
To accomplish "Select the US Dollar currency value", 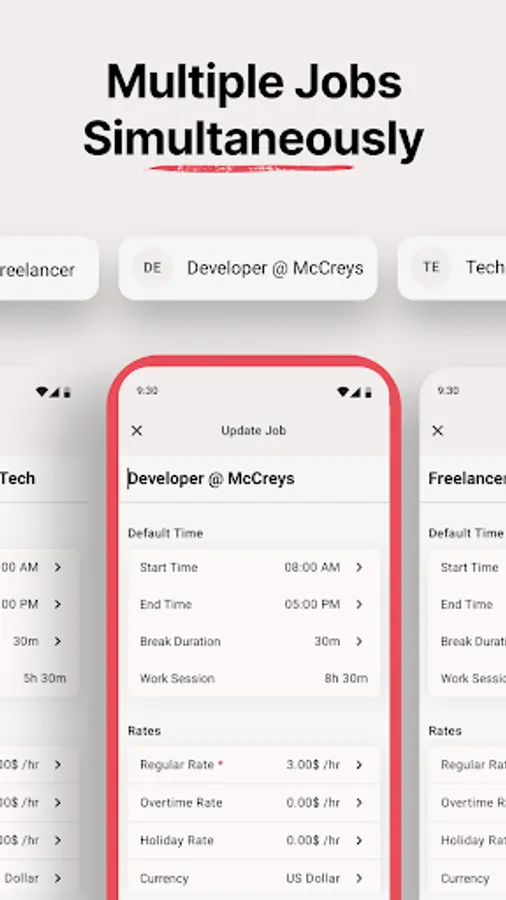I will pyautogui.click(x=313, y=878).
